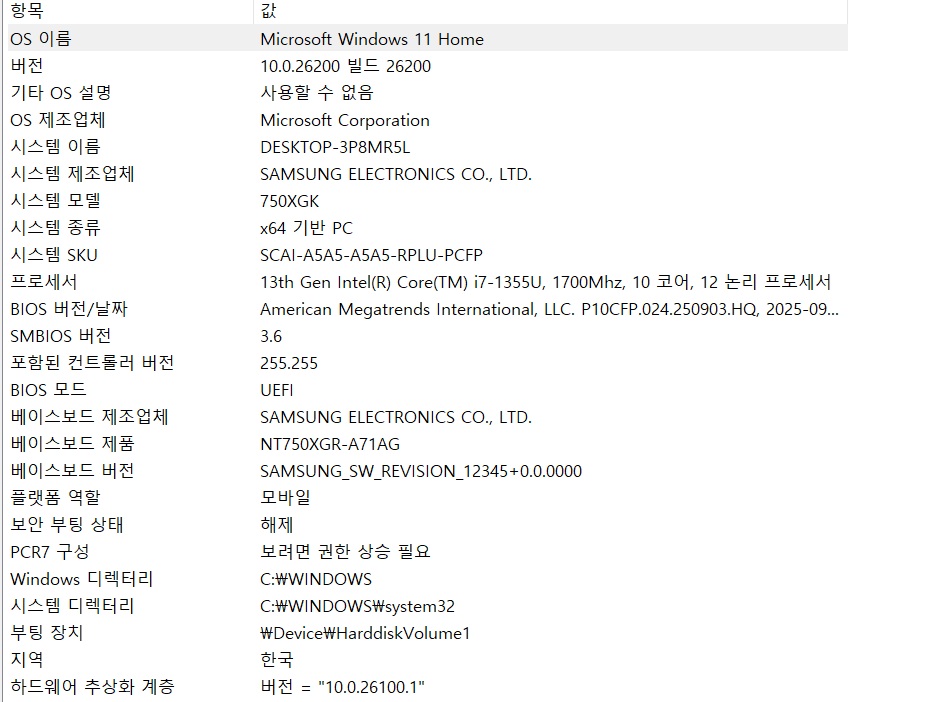Screen dimensions: 950x702
Task: Click the 프로세서 row
Action: [x=43, y=282]
